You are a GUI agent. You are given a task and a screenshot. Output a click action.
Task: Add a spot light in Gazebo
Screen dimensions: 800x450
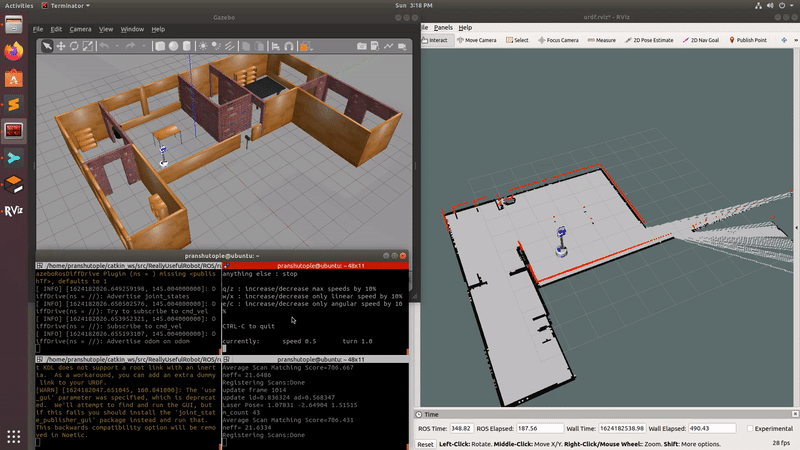click(x=216, y=46)
